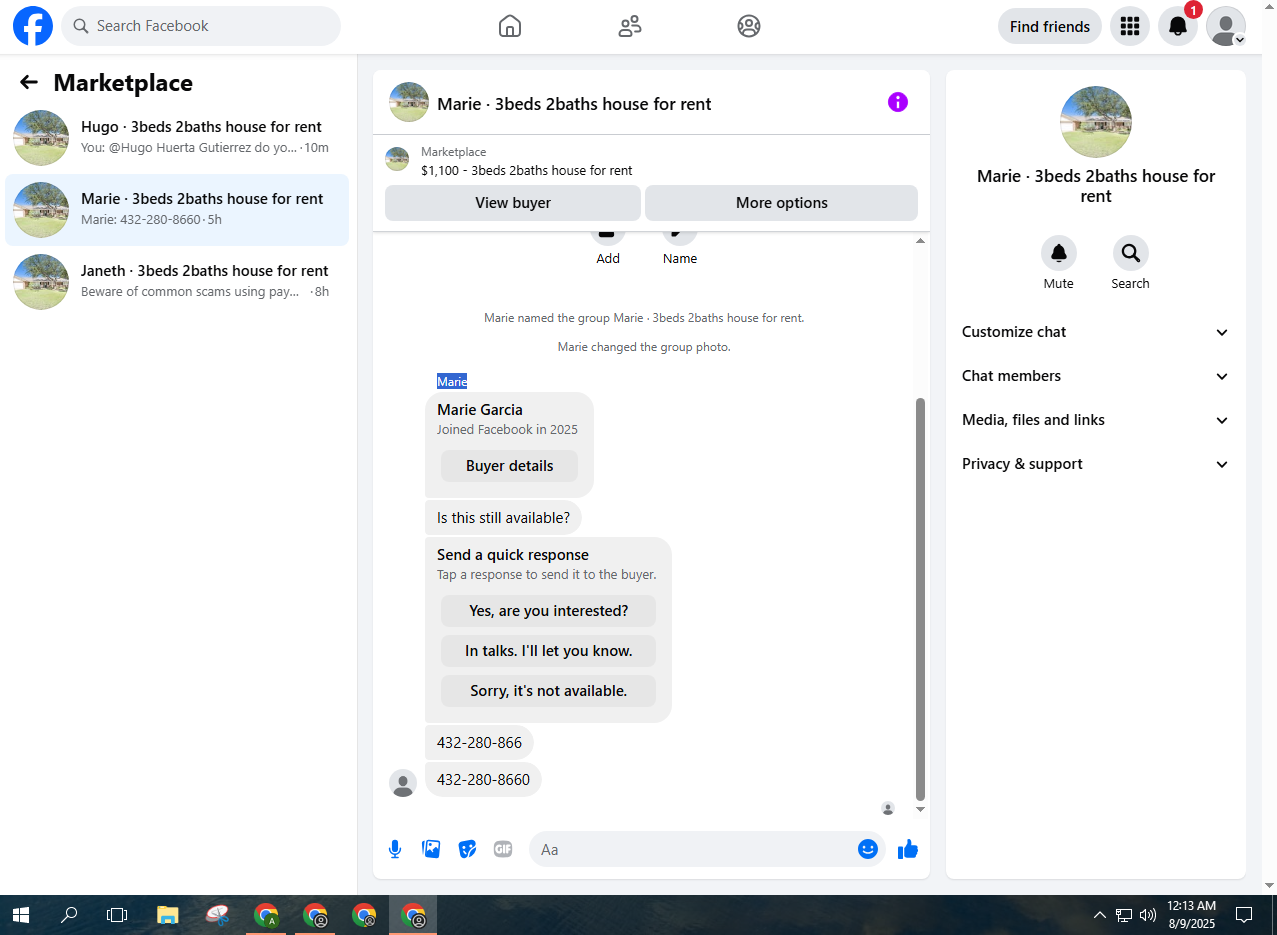The width and height of the screenshot is (1277, 935).
Task: Open Windows action center notifications icon
Action: [x=1244, y=914]
